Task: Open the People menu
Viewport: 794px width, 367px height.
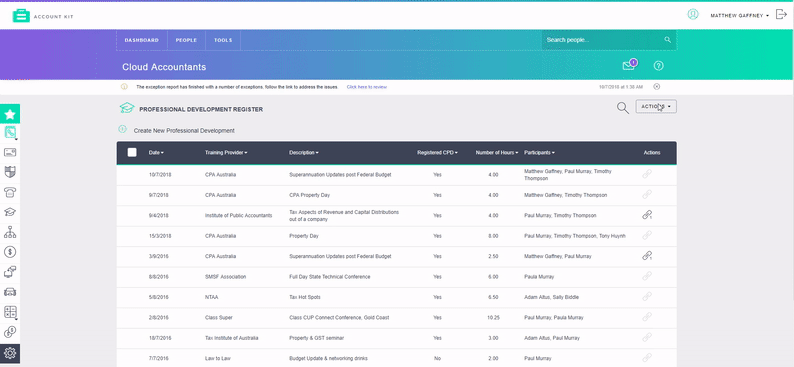Action: pyautogui.click(x=186, y=40)
